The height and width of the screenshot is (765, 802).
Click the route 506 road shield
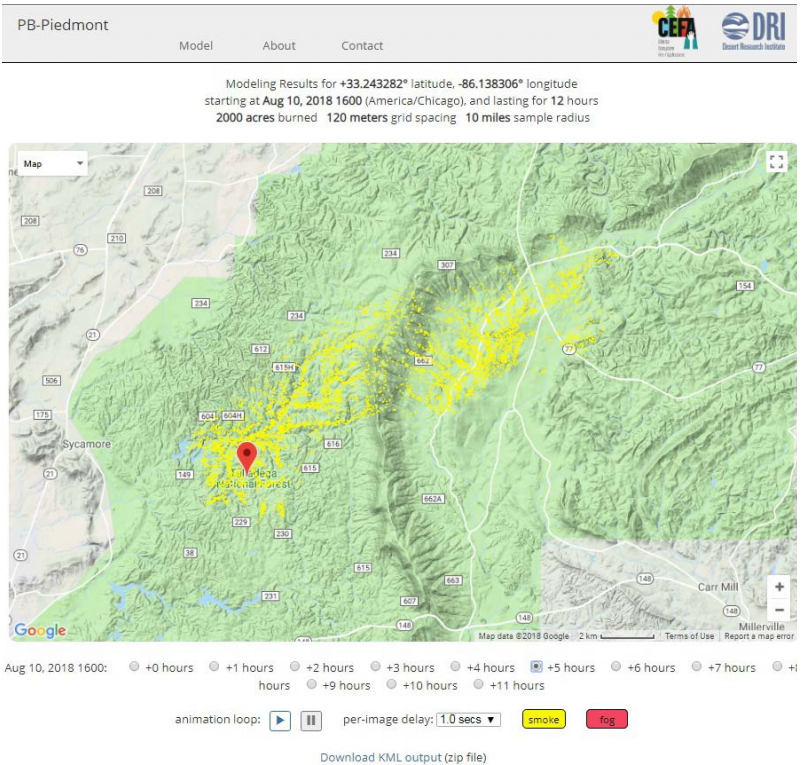click(x=51, y=380)
